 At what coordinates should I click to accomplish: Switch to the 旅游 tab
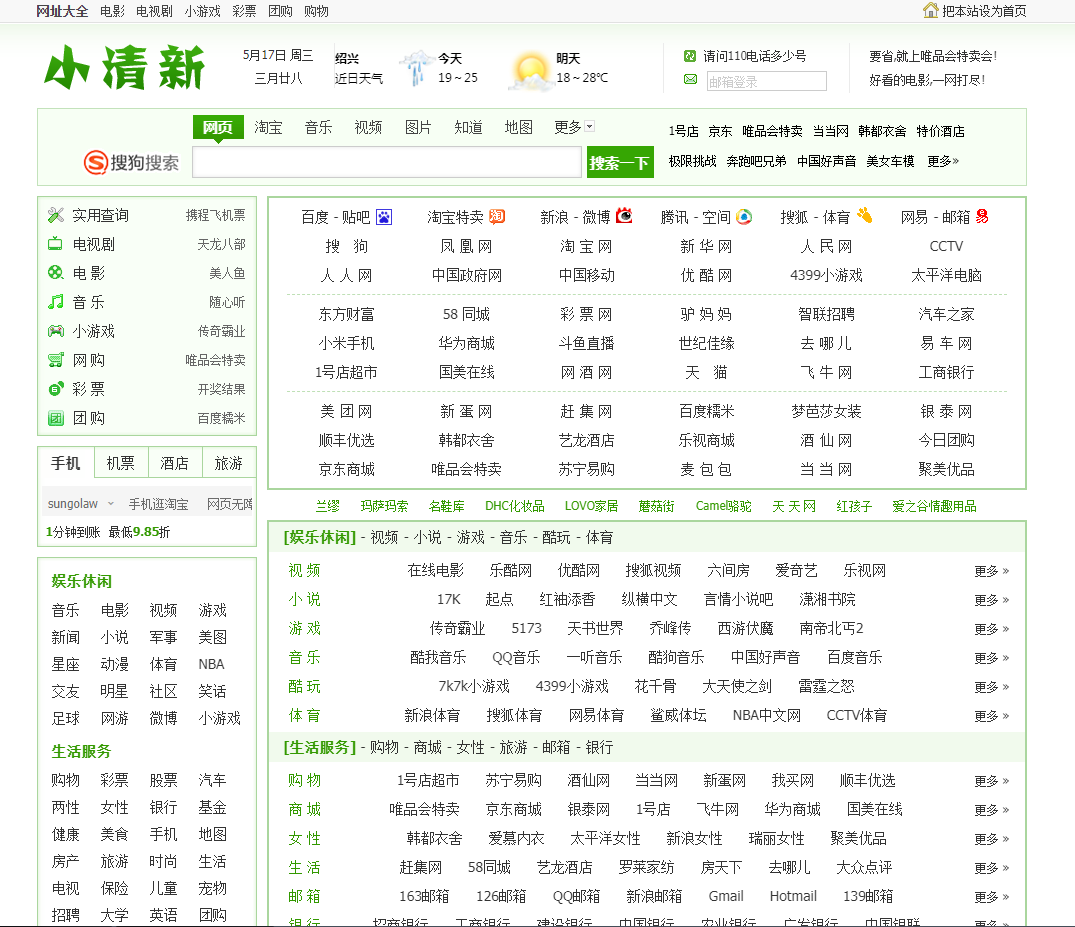pyautogui.click(x=228, y=463)
